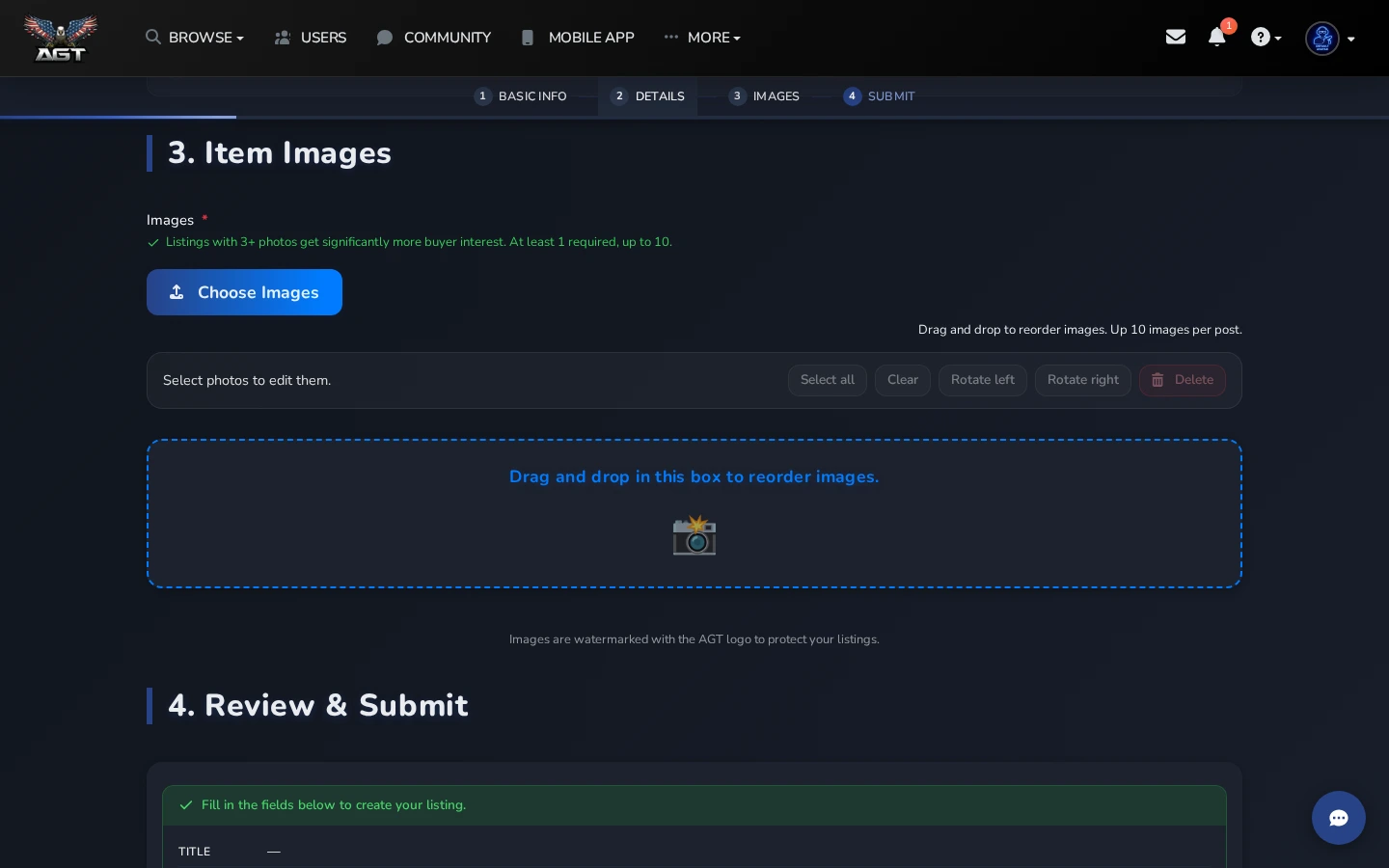Click the Delete photos button
This screenshot has width=1389, height=868.
1183,380
